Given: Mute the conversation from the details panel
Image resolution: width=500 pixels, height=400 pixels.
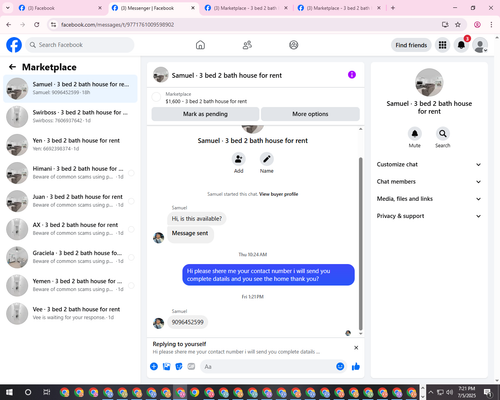Looking at the screenshot, I should point(415,134).
